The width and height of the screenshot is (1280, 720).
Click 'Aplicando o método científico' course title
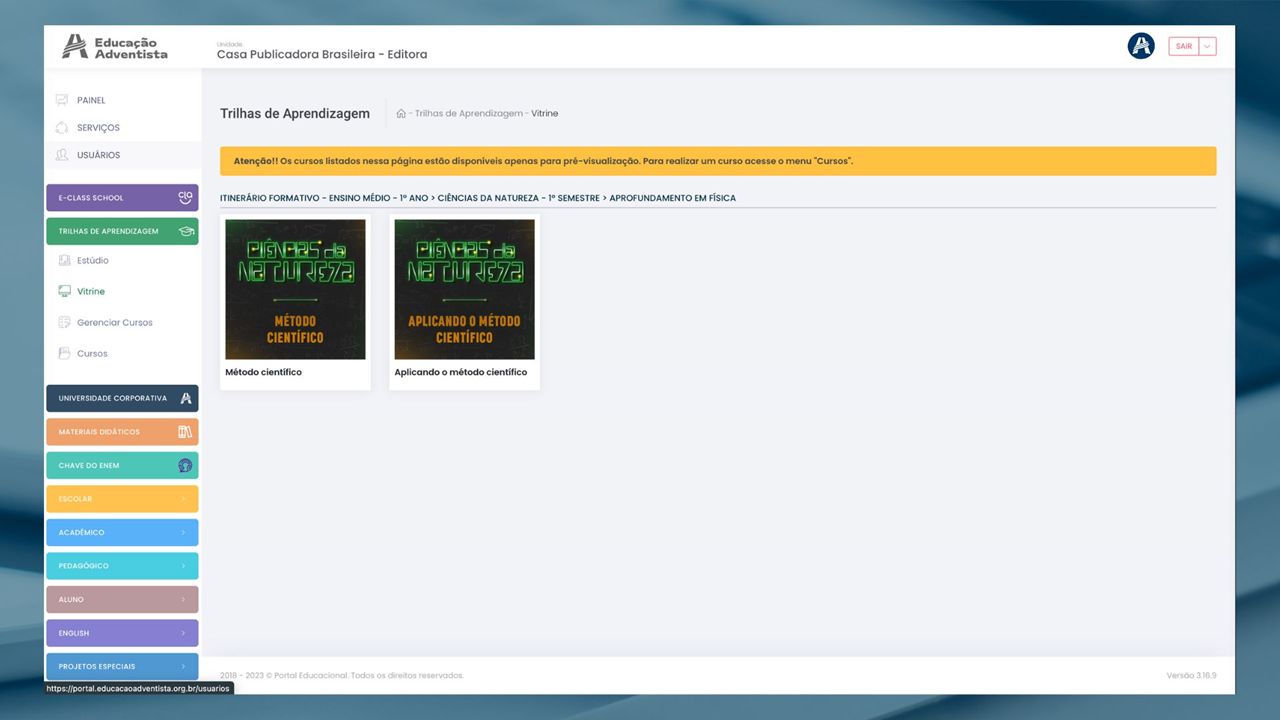(x=460, y=372)
